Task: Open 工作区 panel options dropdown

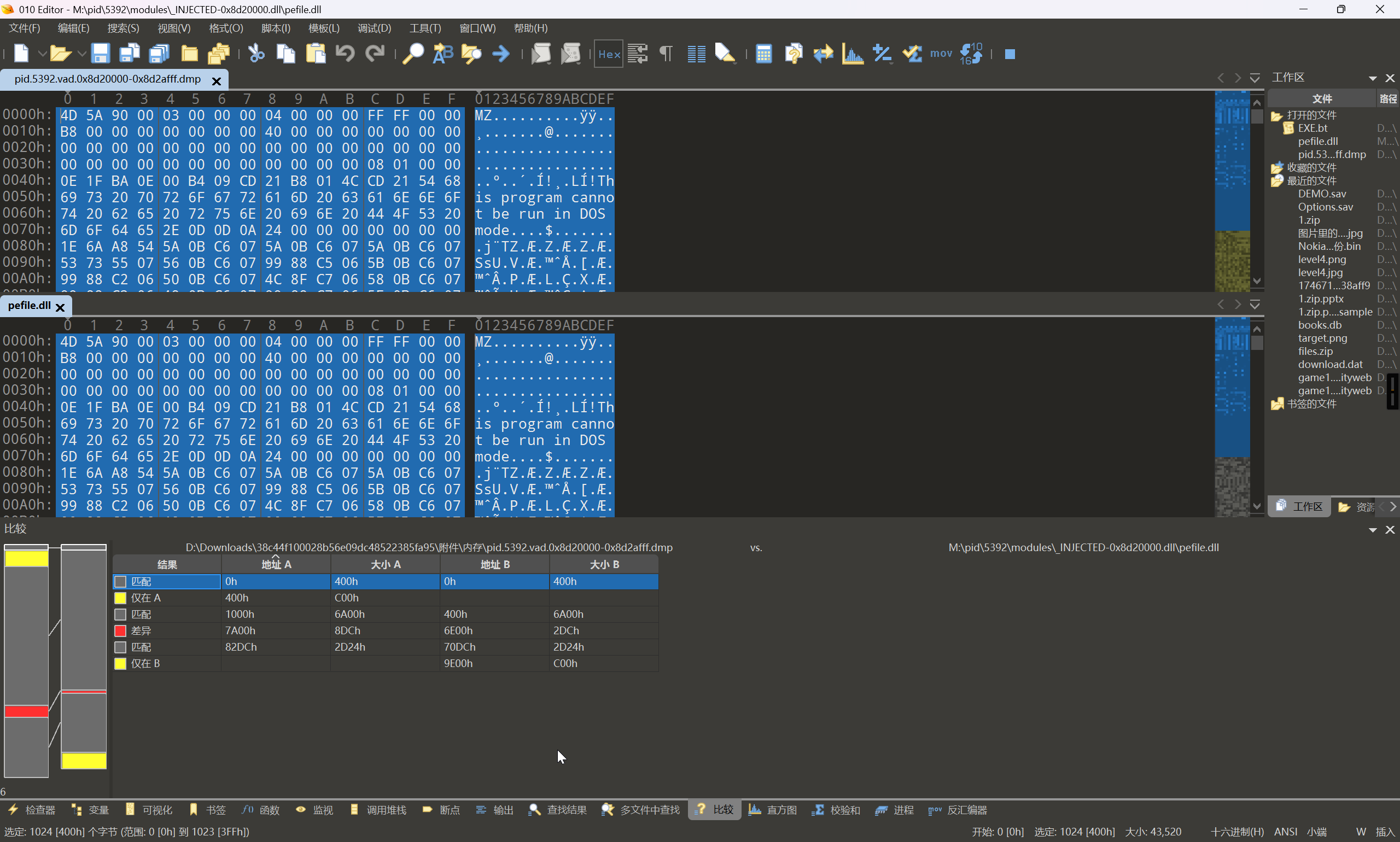Action: (x=1373, y=78)
